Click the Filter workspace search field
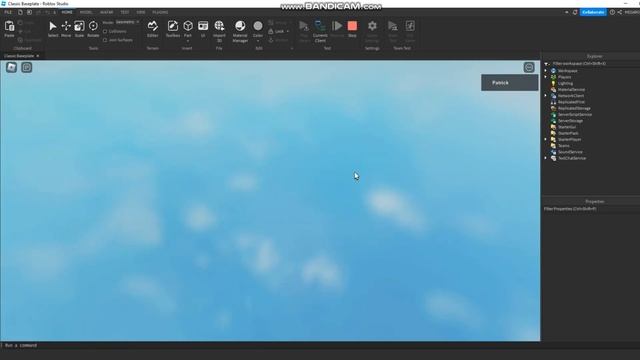 pos(594,64)
